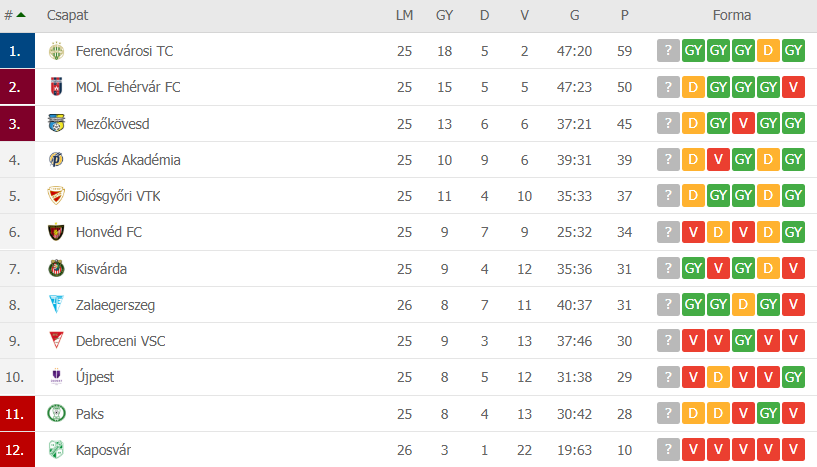This screenshot has width=817, height=467.
Task: Click the blue position 1 rank badge
Action: click(x=17, y=51)
